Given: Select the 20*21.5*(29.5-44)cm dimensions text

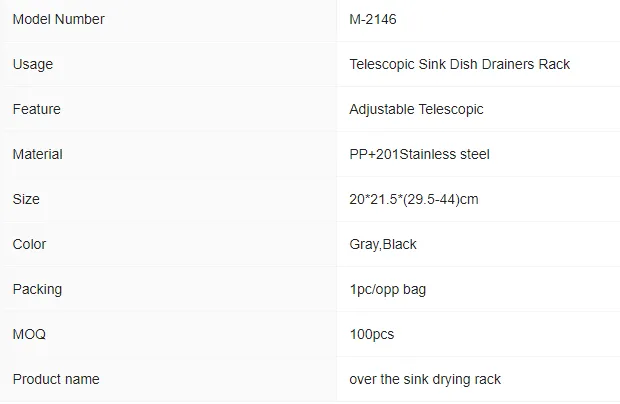Looking at the screenshot, I should point(414,199).
